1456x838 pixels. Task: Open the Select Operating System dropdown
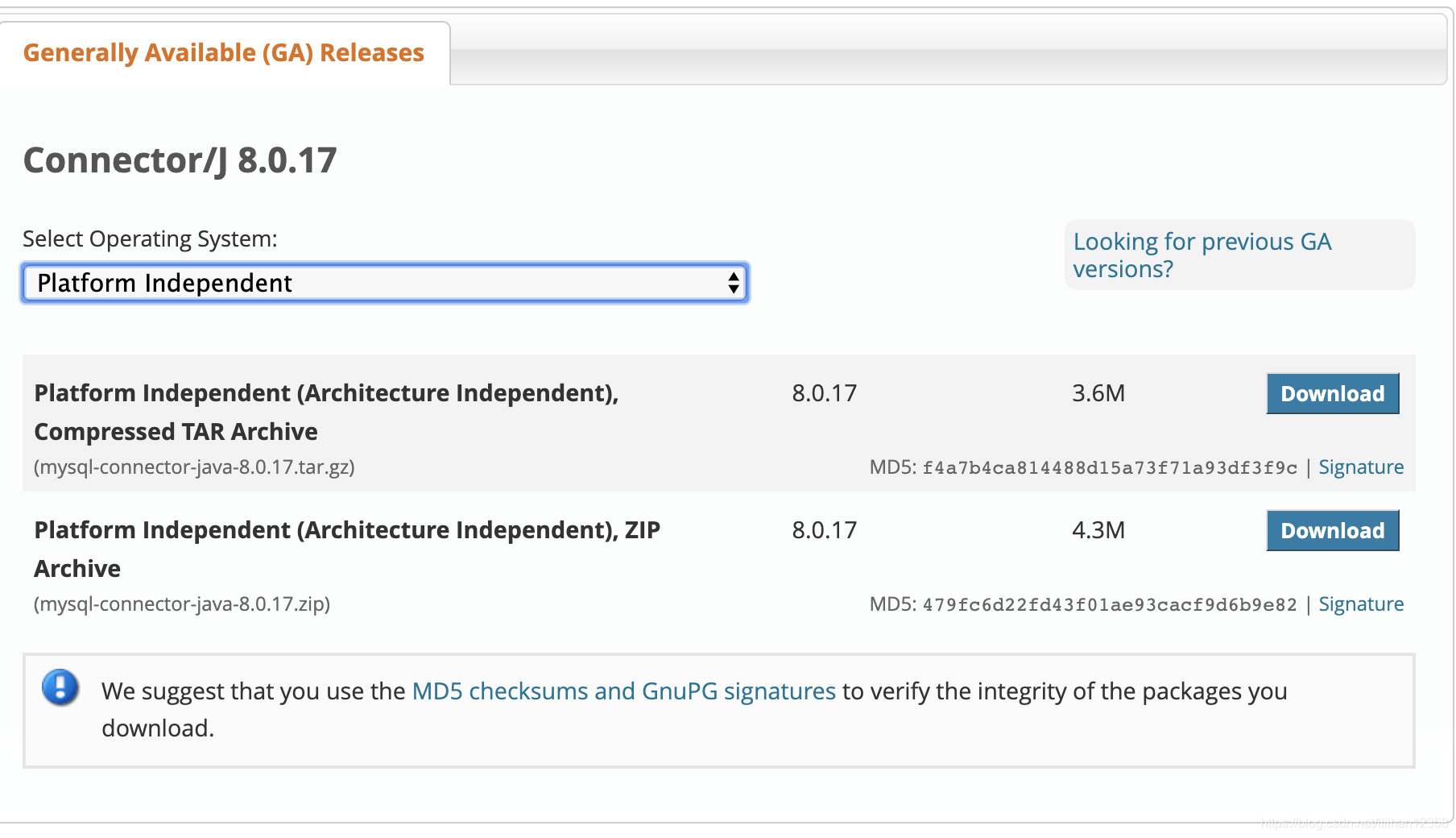coord(385,283)
